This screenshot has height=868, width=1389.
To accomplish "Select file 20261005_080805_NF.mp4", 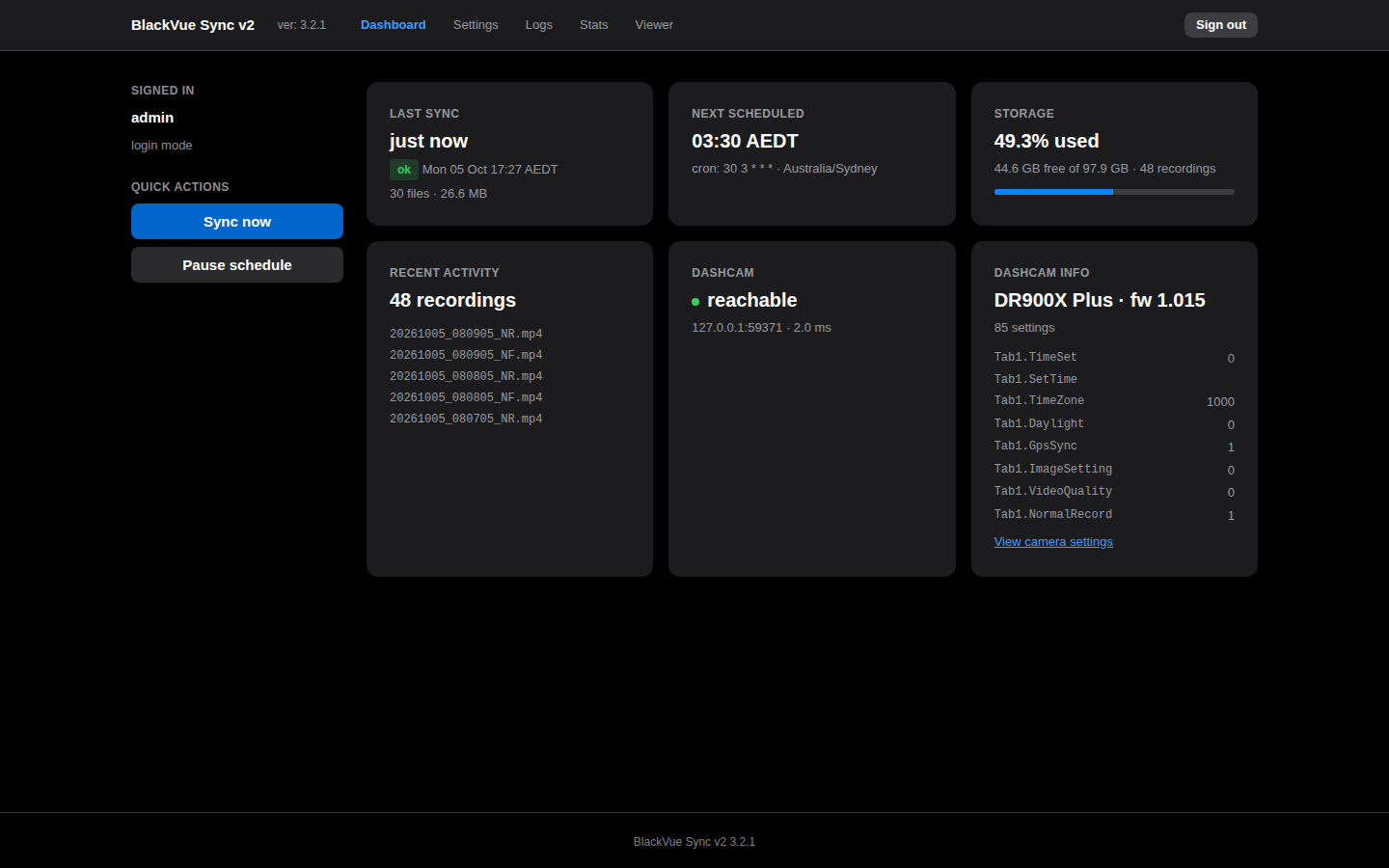I will click(466, 397).
